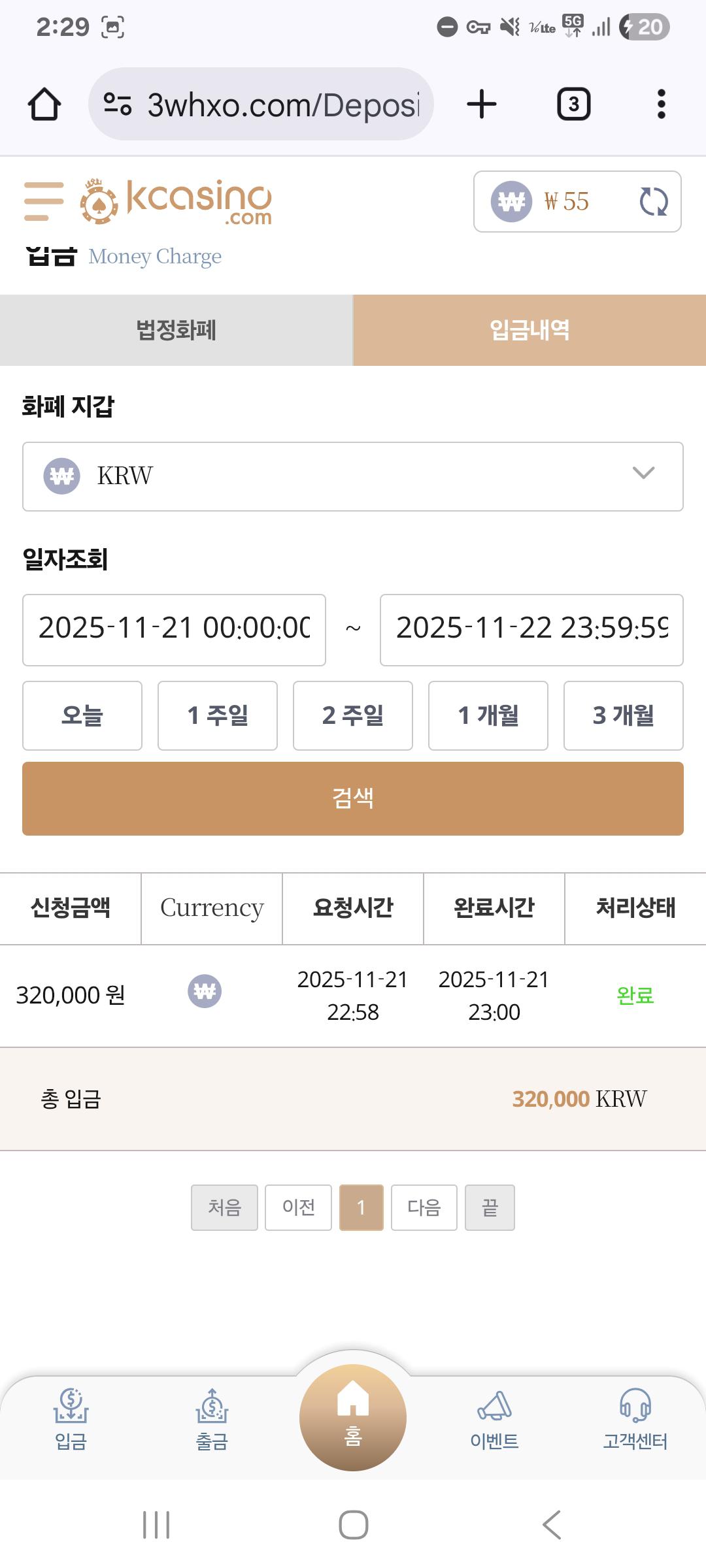Open browser three-dot menu

click(x=661, y=105)
